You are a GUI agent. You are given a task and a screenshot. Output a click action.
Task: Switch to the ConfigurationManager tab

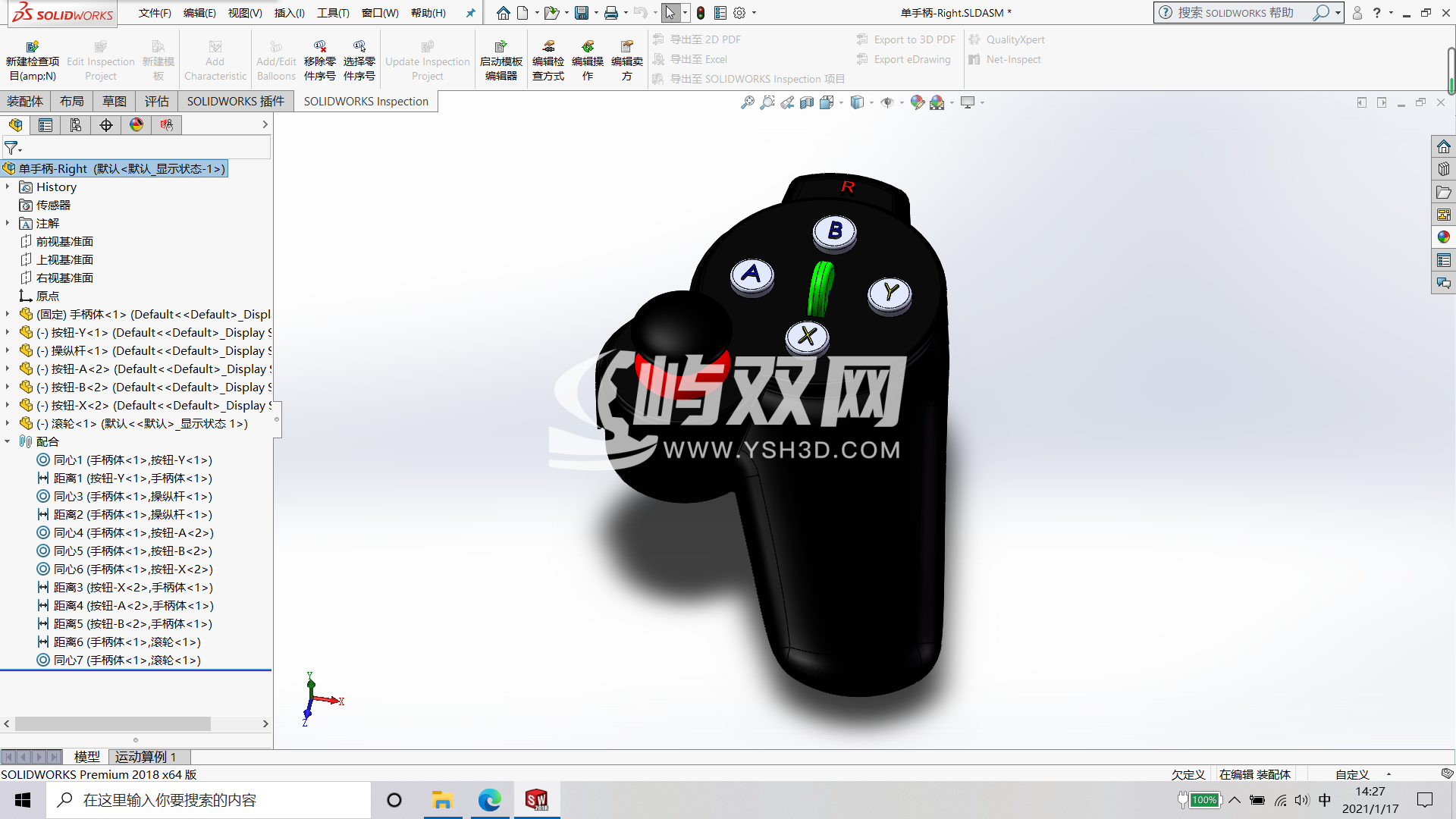75,125
